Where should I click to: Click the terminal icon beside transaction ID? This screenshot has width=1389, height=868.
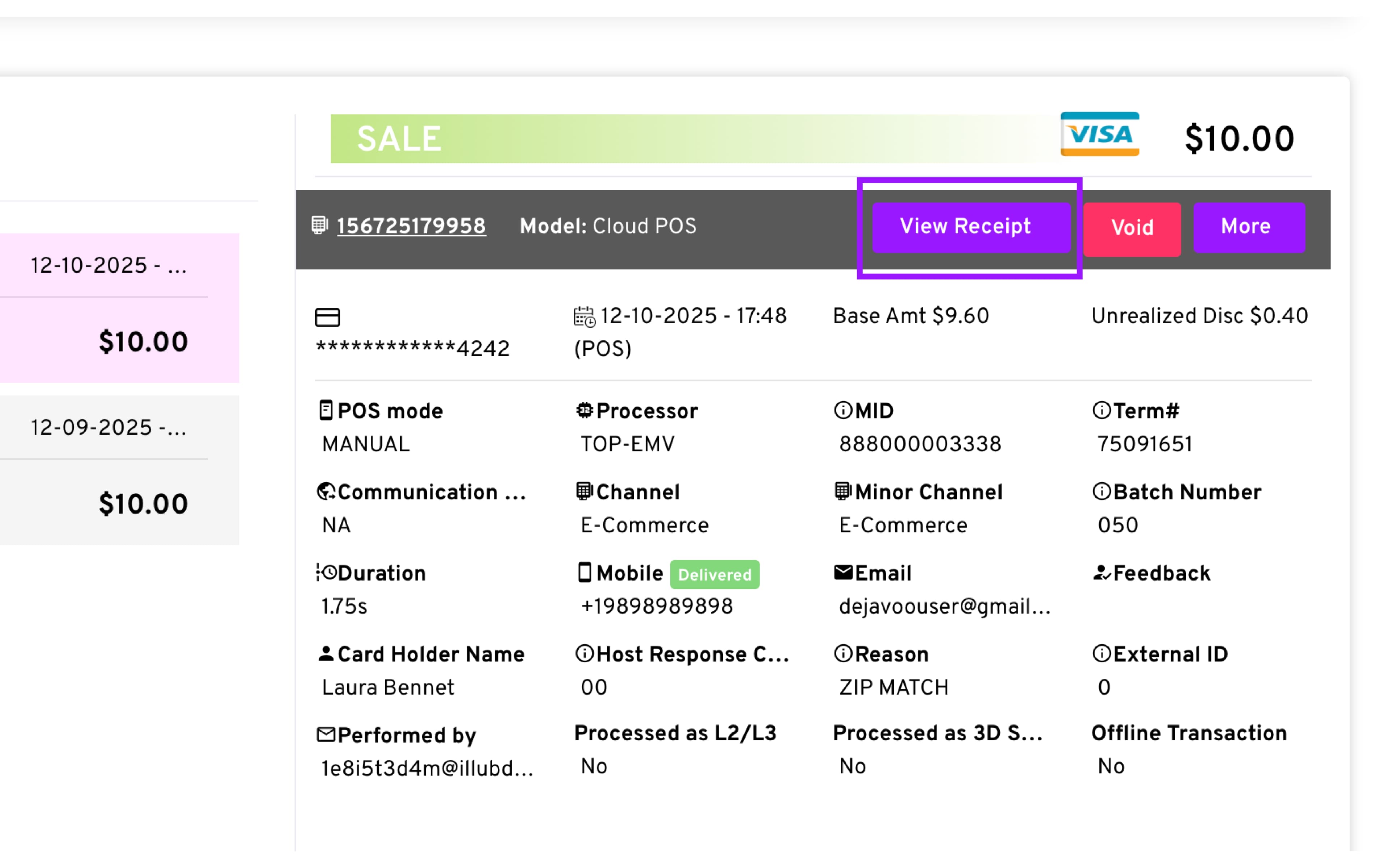click(x=319, y=225)
